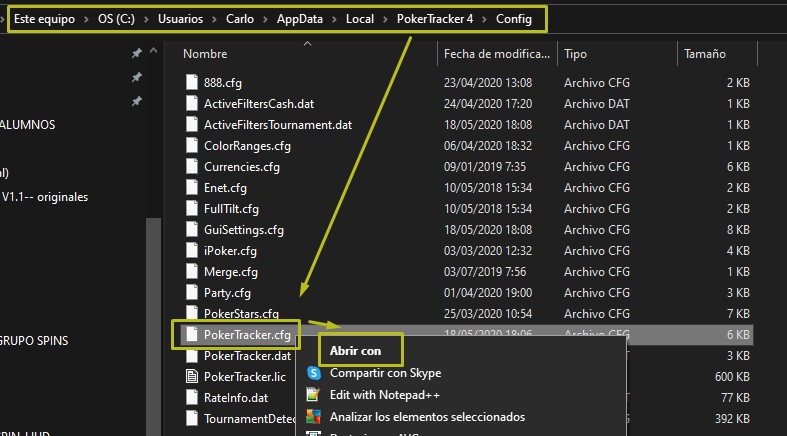The image size is (787, 436).
Task: Choose Compartir con Skype menu entry
Action: (385, 373)
